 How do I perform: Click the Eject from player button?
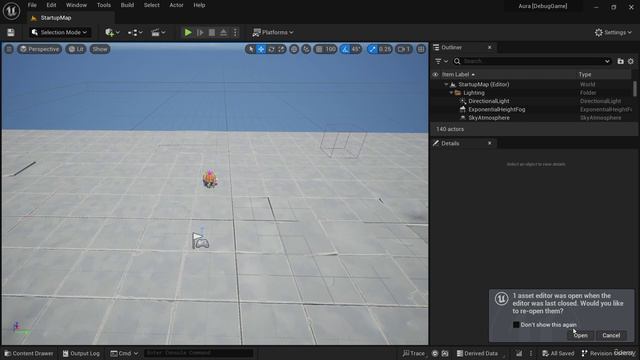[223, 32]
